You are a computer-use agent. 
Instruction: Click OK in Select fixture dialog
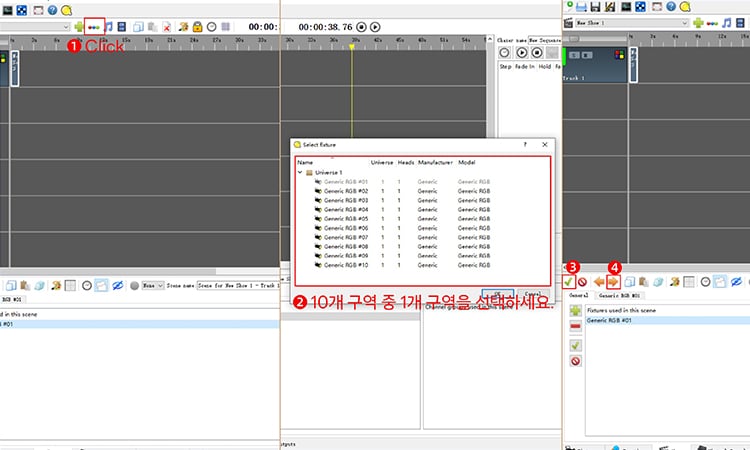point(497,294)
